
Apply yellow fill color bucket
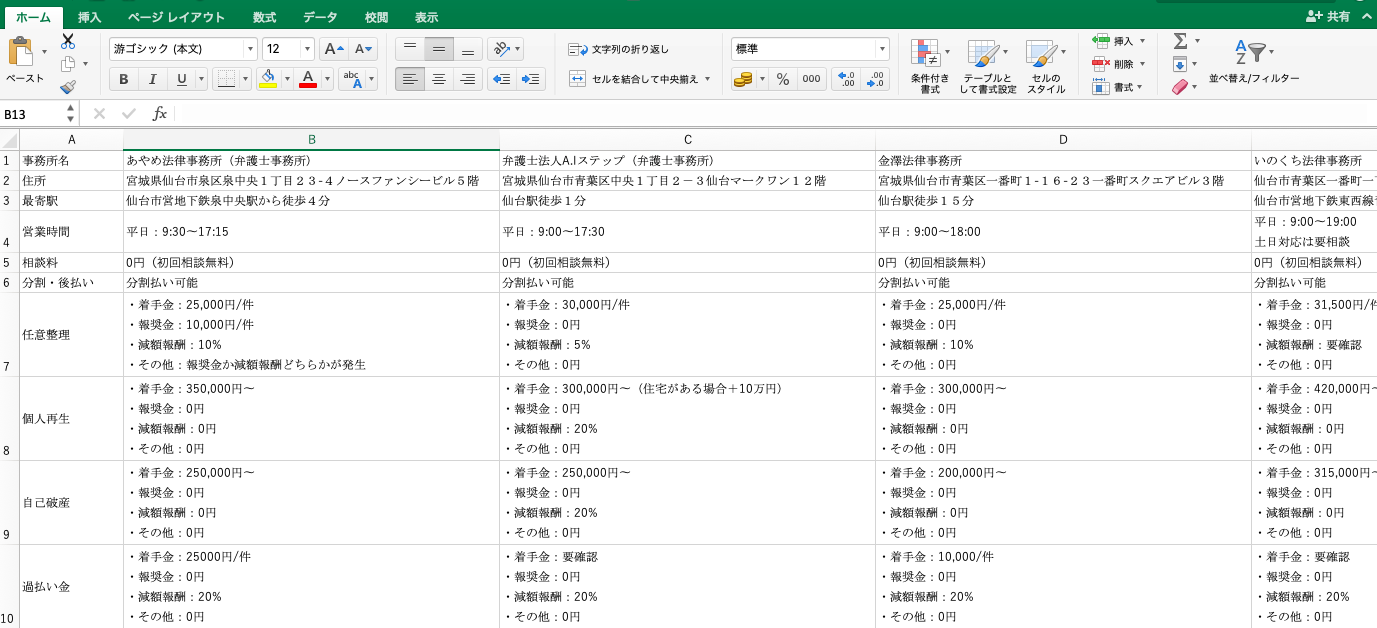click(267, 79)
